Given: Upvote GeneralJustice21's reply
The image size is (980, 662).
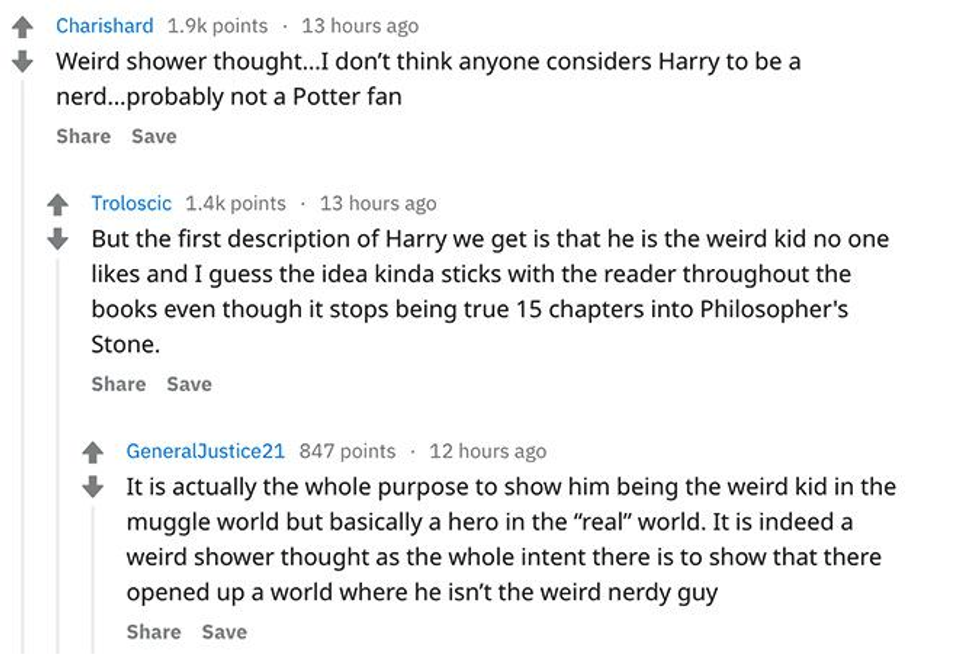Looking at the screenshot, I should click(x=92, y=454).
